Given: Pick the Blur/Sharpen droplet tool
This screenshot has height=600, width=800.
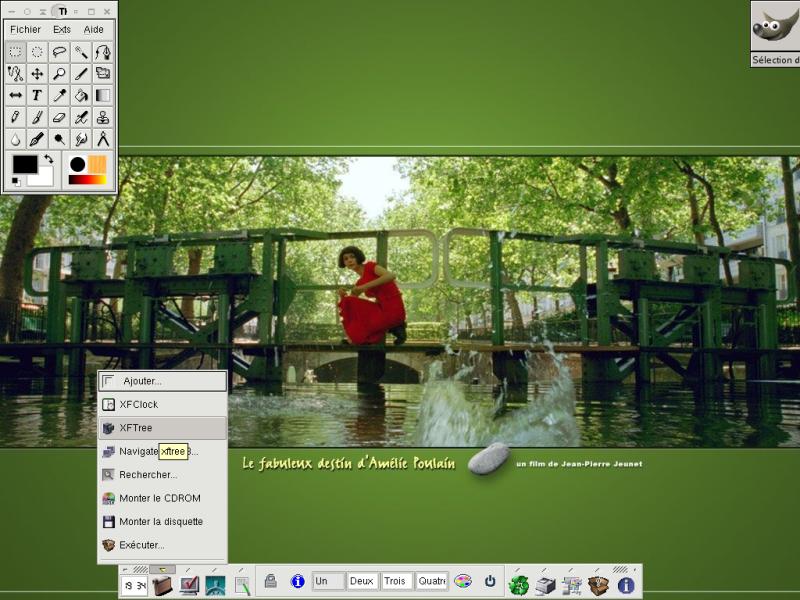Looking at the screenshot, I should tap(15, 139).
